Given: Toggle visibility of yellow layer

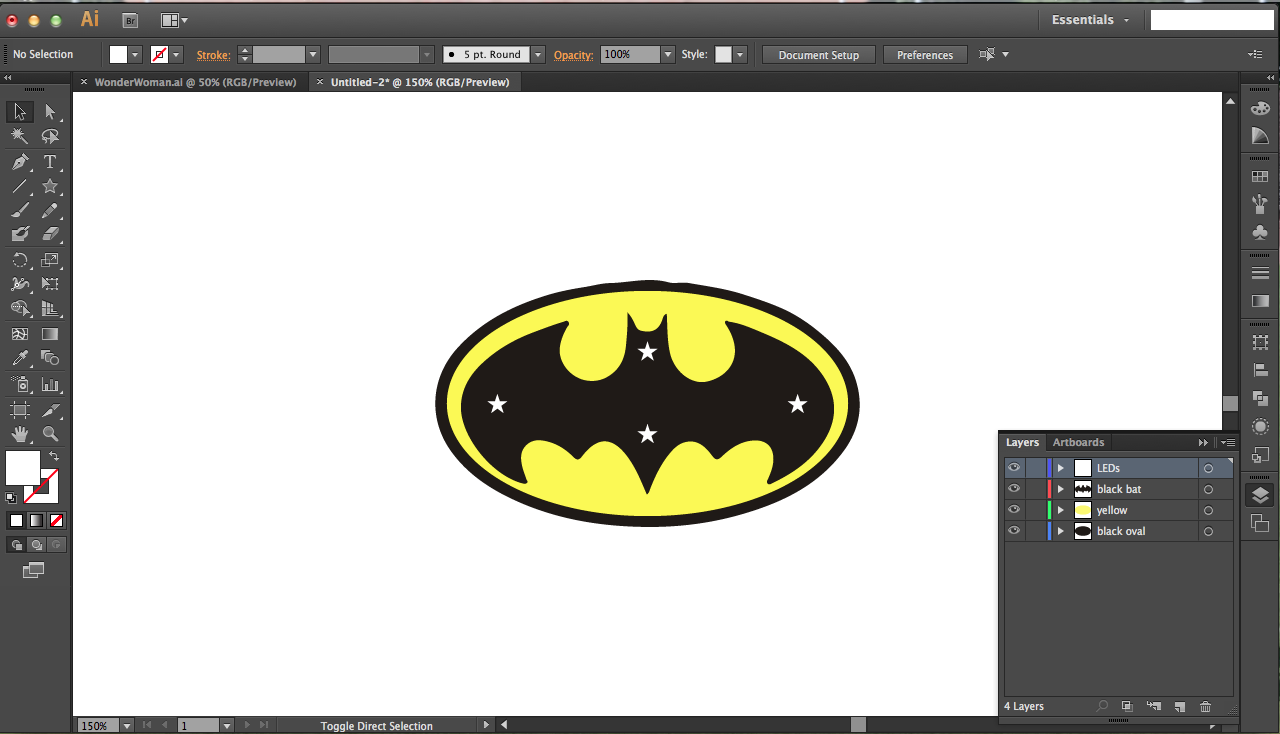Looking at the screenshot, I should click(x=1014, y=510).
